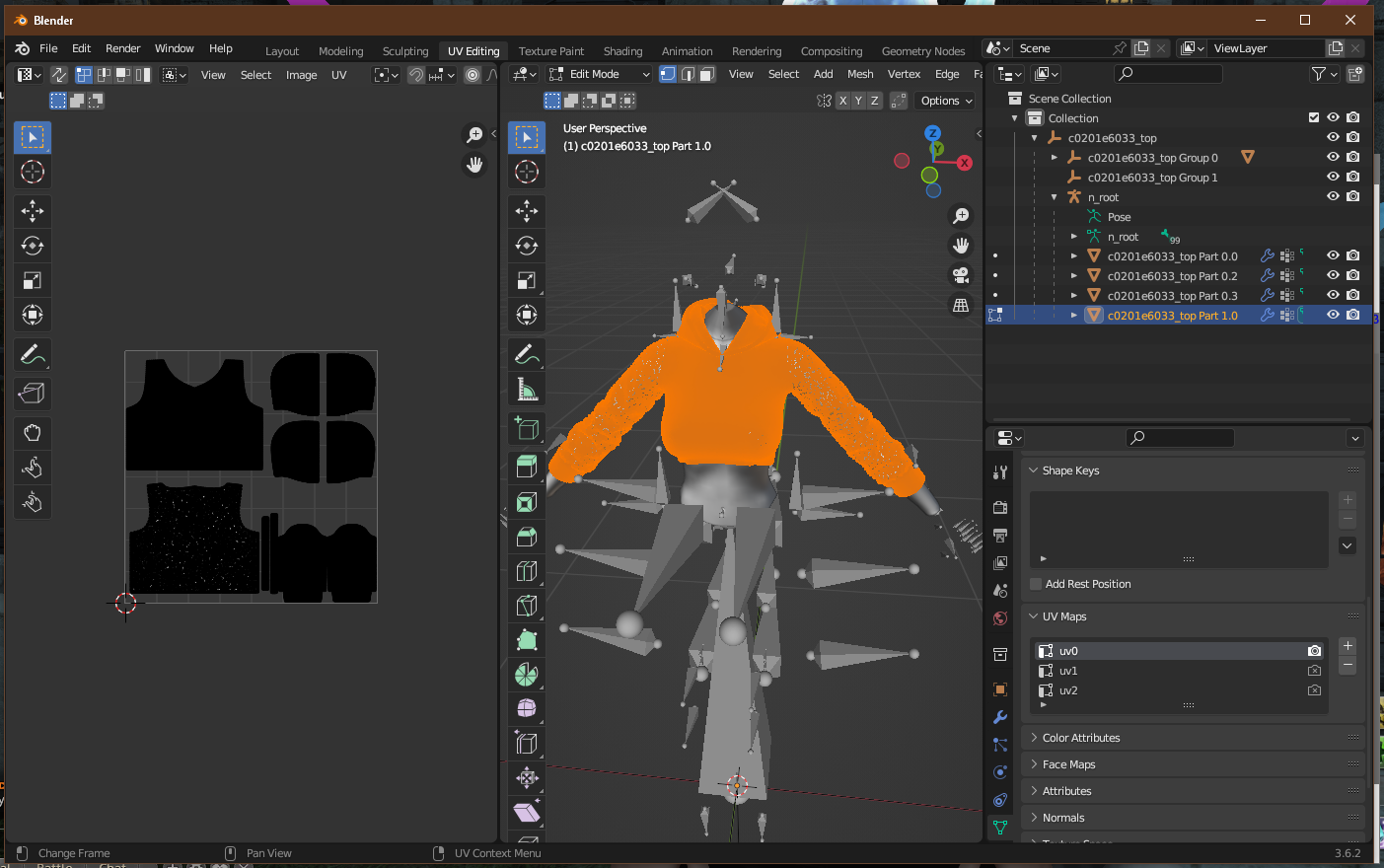The height and width of the screenshot is (868, 1384).
Task: Open the Mesh menu in 3D viewport
Action: click(x=860, y=74)
